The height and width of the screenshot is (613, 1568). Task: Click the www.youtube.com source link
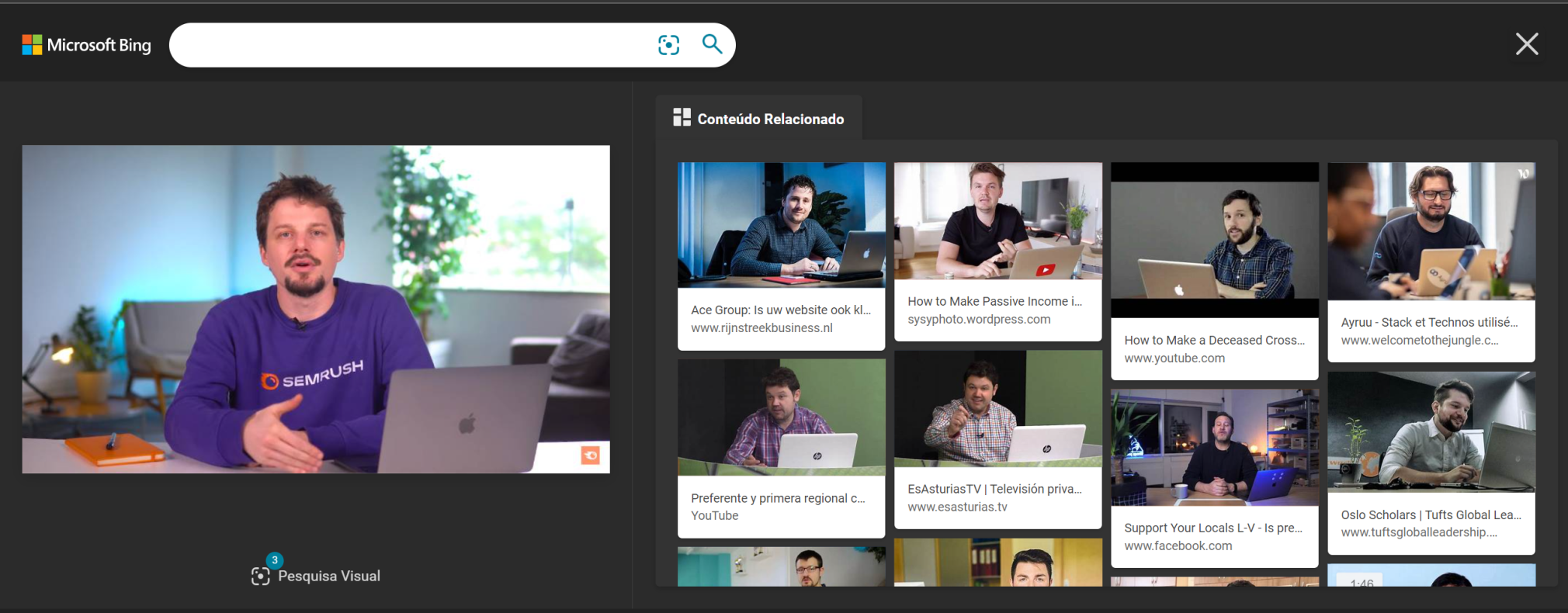1174,358
